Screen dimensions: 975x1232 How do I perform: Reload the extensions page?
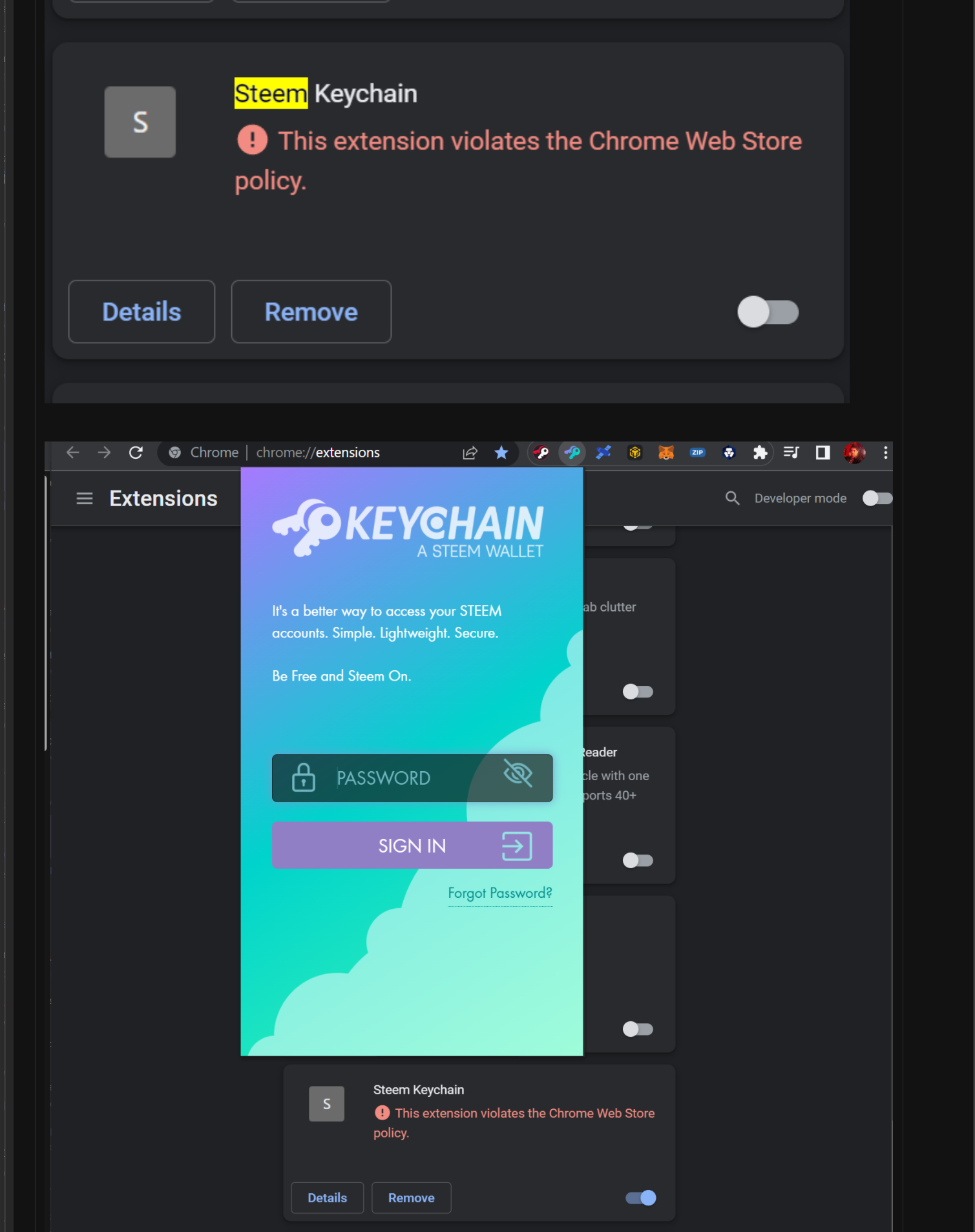136,452
